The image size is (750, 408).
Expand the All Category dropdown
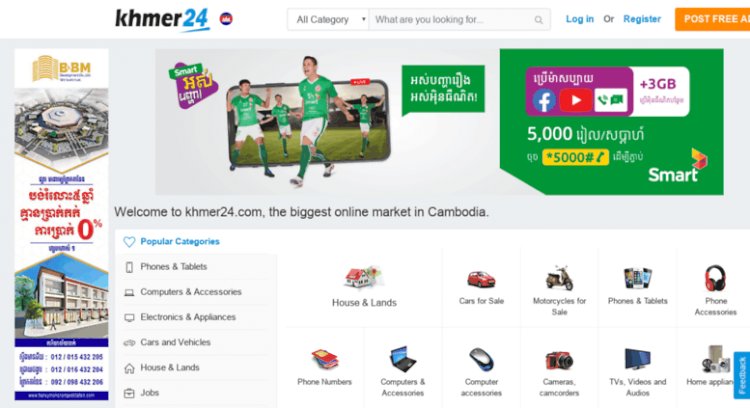328,20
